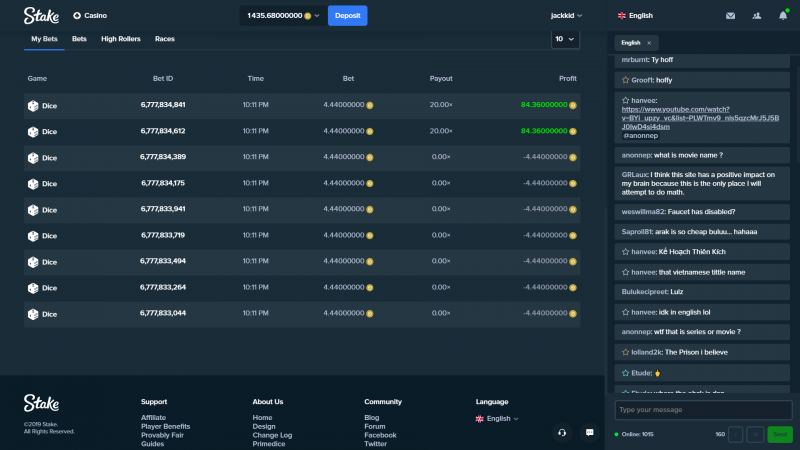Toggle the chat bubble icon
The width and height of the screenshot is (800, 450).
click(589, 433)
